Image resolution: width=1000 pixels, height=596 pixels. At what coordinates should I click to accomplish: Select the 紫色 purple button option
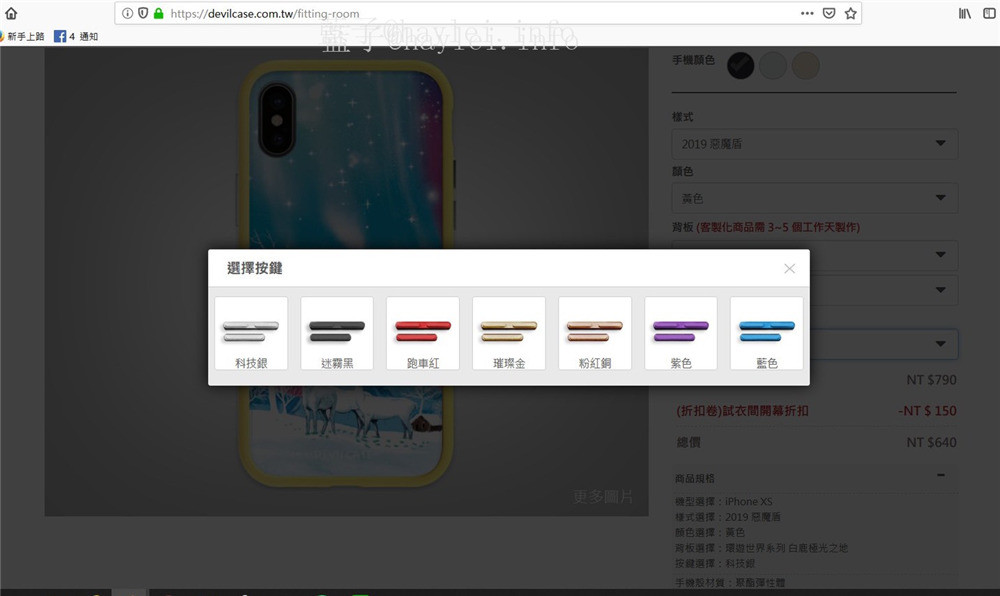(681, 333)
